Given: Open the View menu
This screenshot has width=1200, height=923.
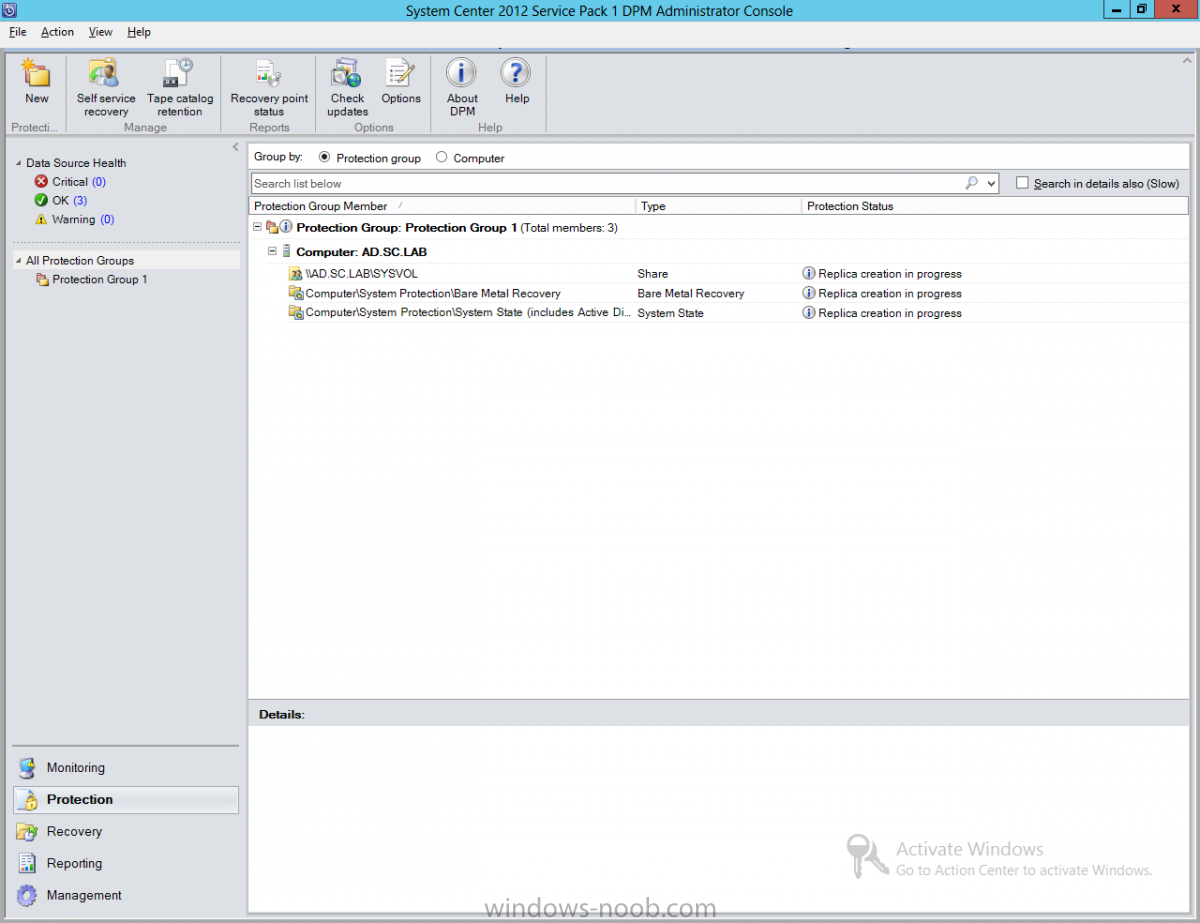Looking at the screenshot, I should click(x=100, y=32).
